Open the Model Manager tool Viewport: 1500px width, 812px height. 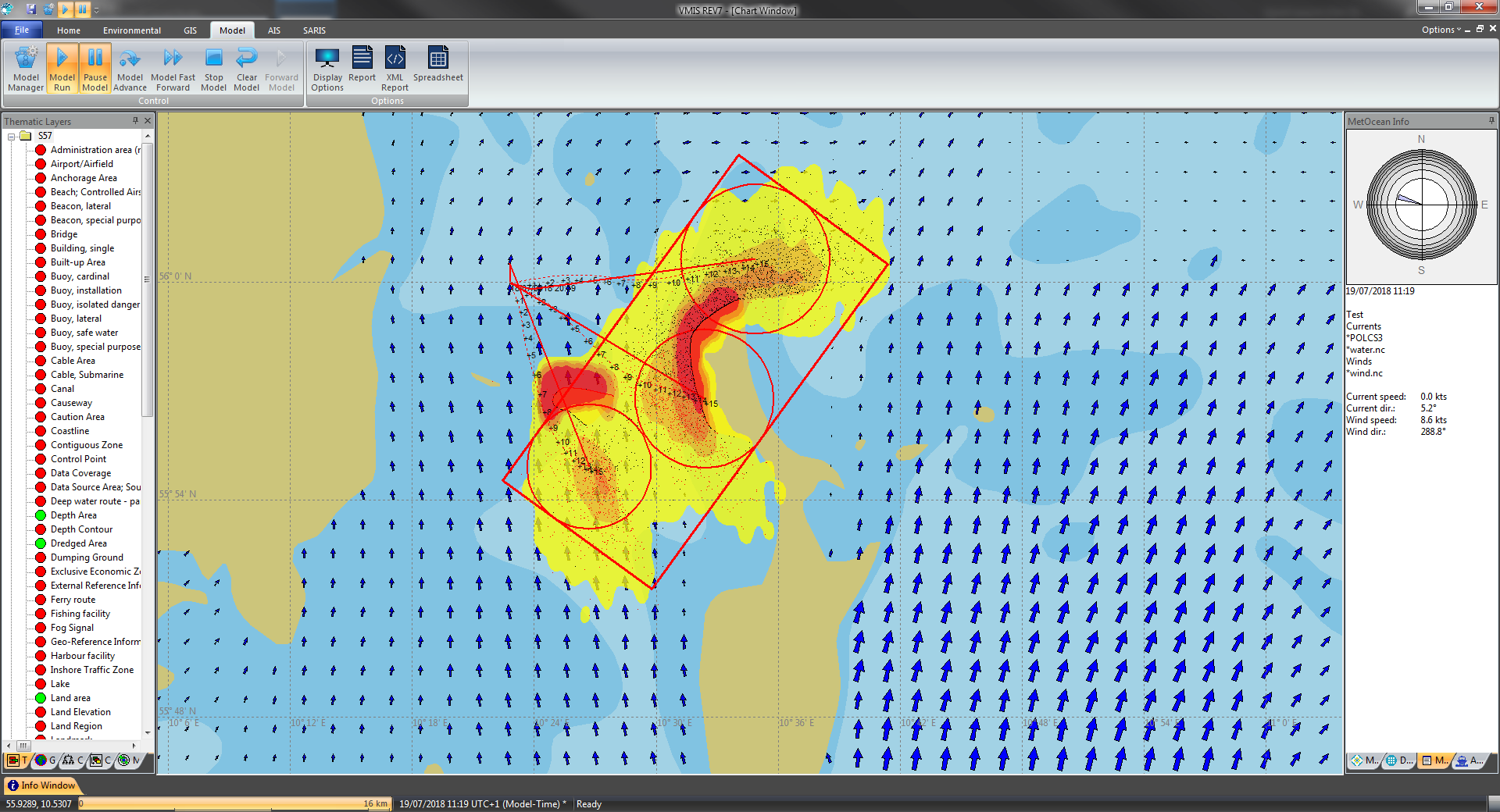(26, 68)
